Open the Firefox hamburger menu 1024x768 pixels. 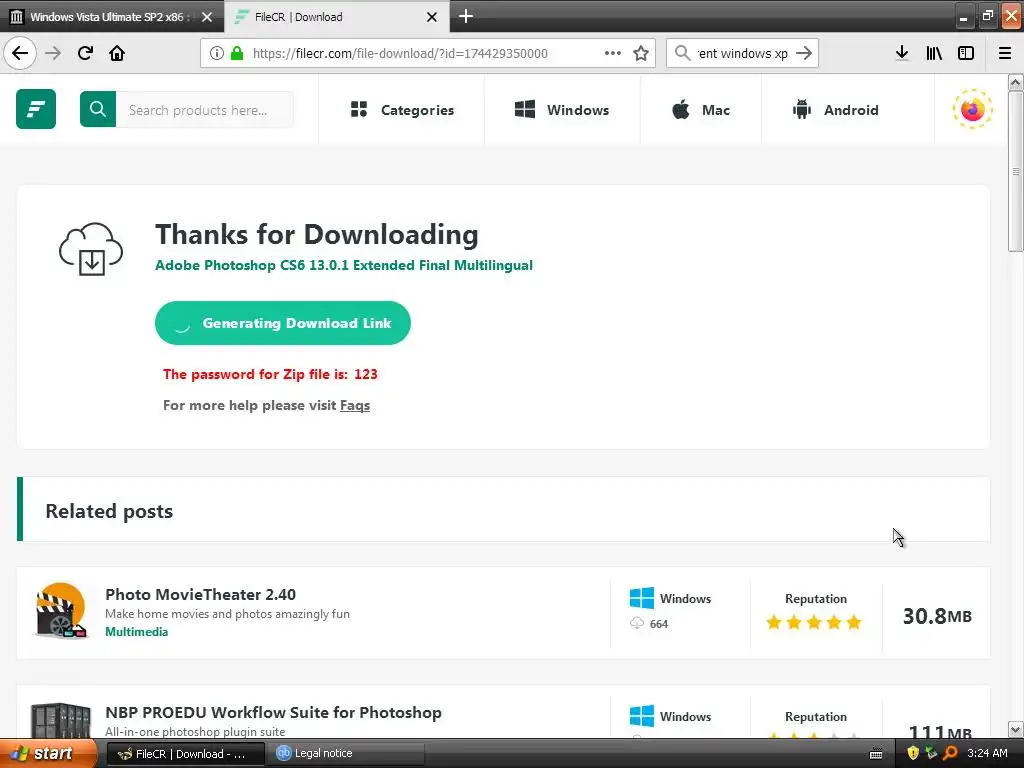pos(1004,53)
